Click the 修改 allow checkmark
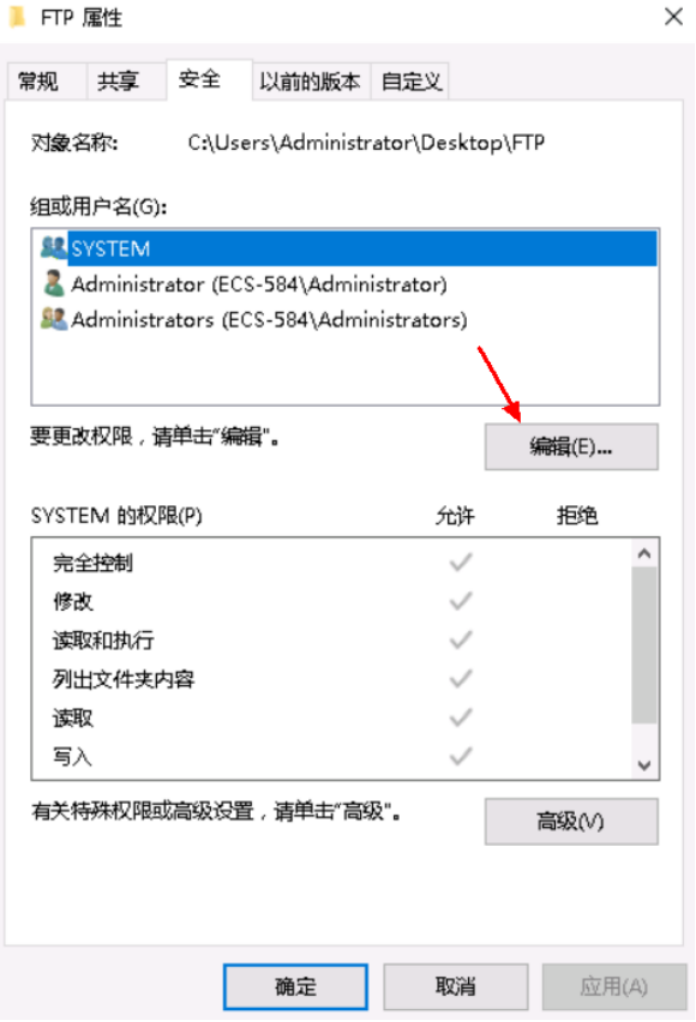The image size is (696, 1022). [x=461, y=600]
